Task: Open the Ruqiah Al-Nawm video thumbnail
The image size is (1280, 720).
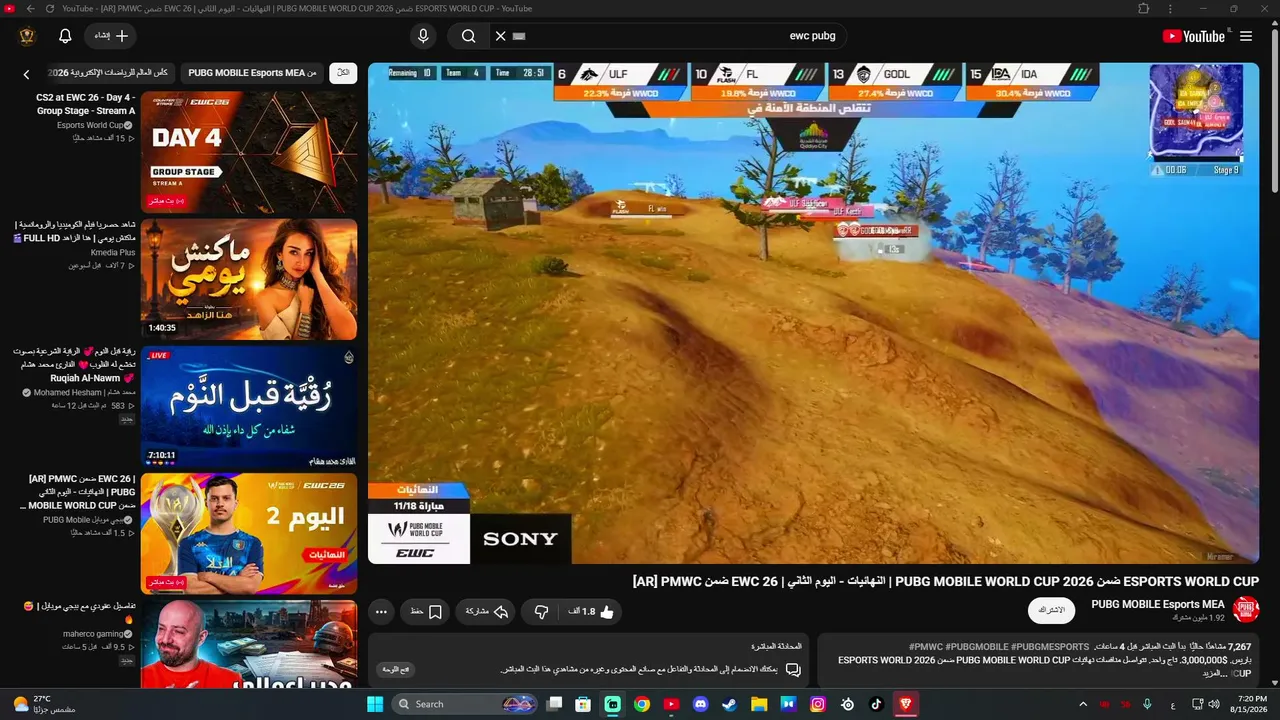Action: (x=249, y=406)
